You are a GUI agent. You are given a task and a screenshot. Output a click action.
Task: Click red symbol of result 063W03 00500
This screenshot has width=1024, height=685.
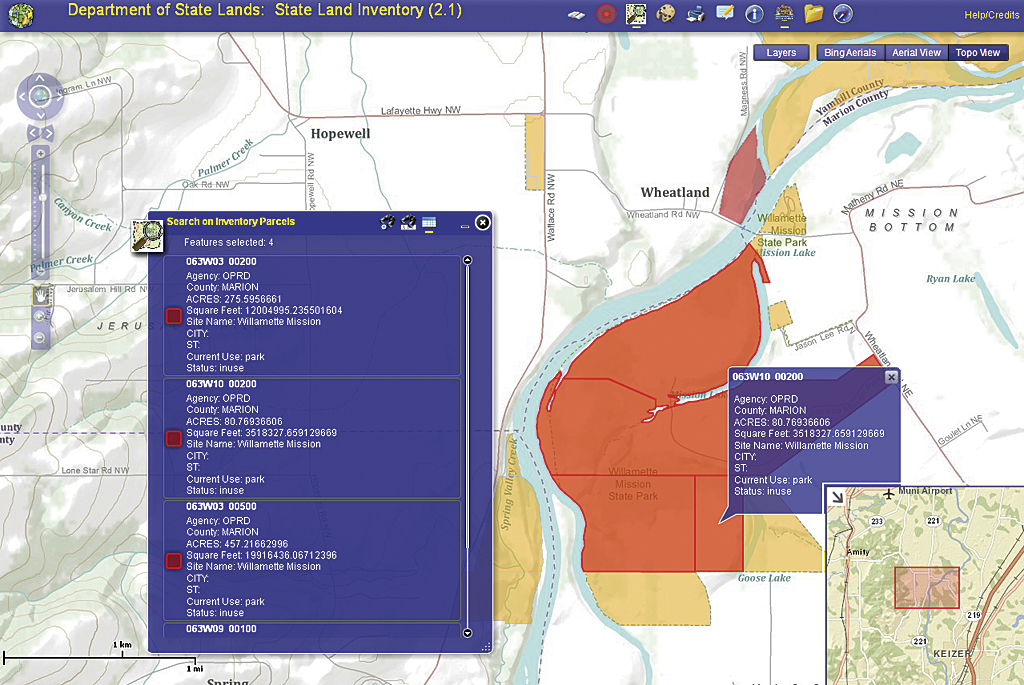pyautogui.click(x=174, y=561)
